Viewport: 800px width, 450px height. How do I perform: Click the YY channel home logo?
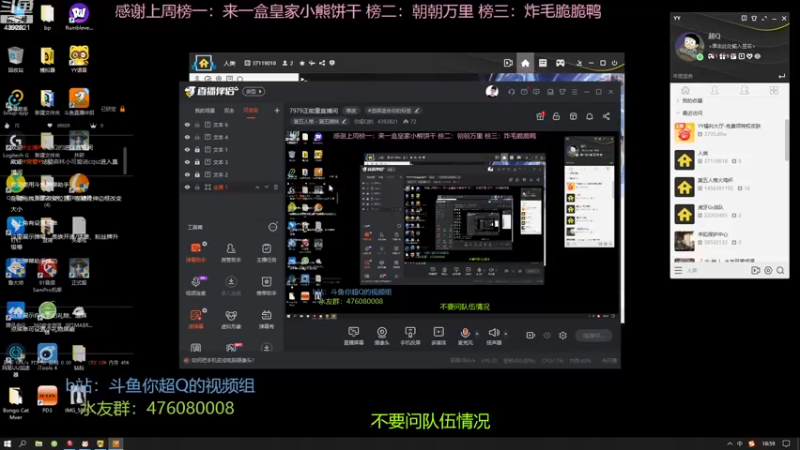pos(203,63)
